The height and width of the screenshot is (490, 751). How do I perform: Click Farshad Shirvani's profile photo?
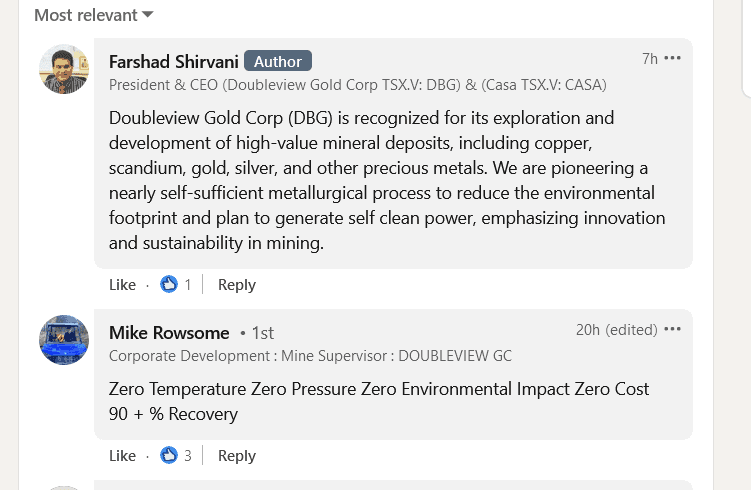click(64, 69)
